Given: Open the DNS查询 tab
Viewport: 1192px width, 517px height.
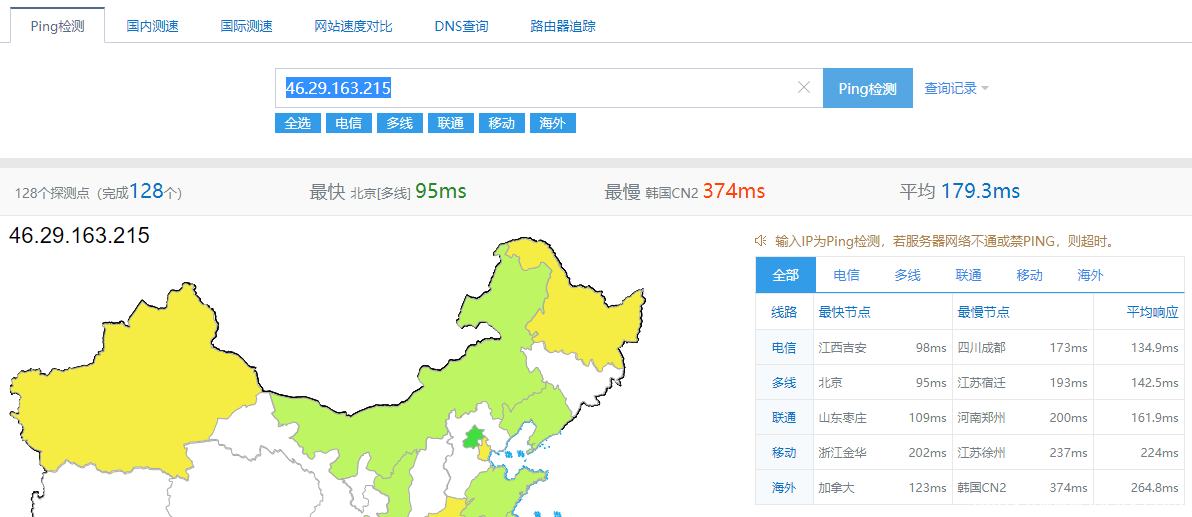Looking at the screenshot, I should [461, 26].
